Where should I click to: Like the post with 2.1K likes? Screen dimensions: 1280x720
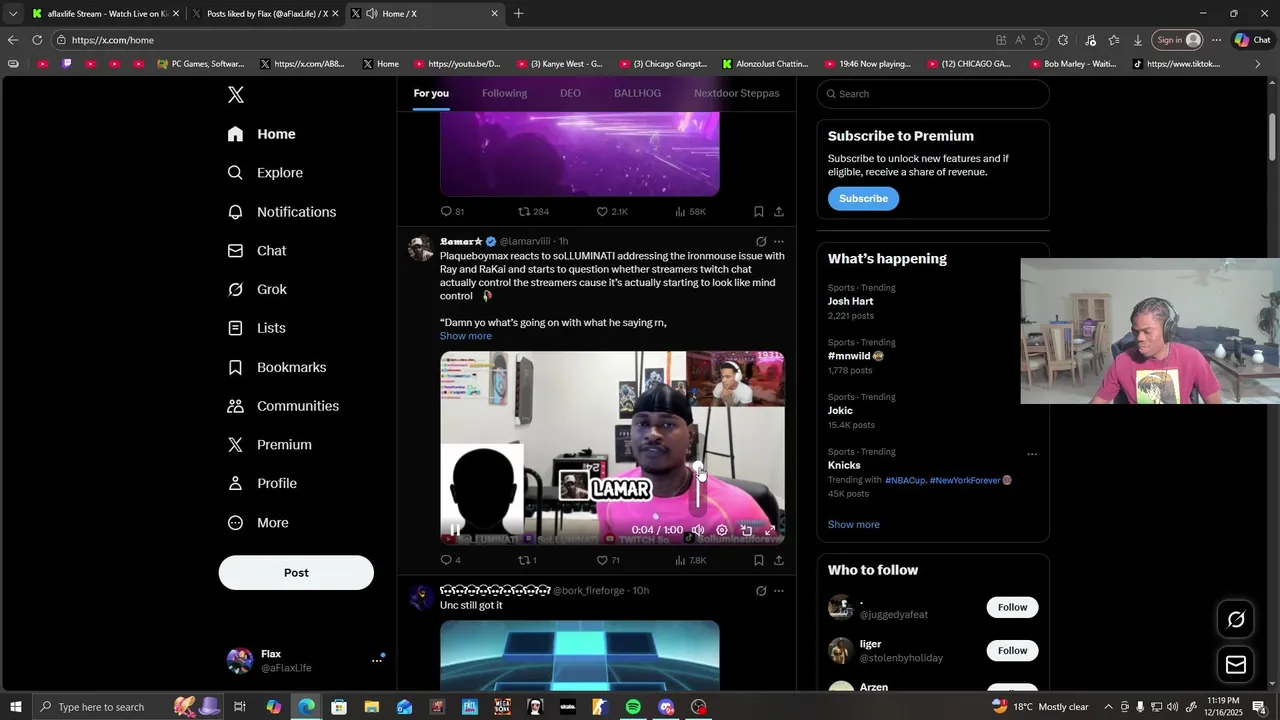point(612,212)
